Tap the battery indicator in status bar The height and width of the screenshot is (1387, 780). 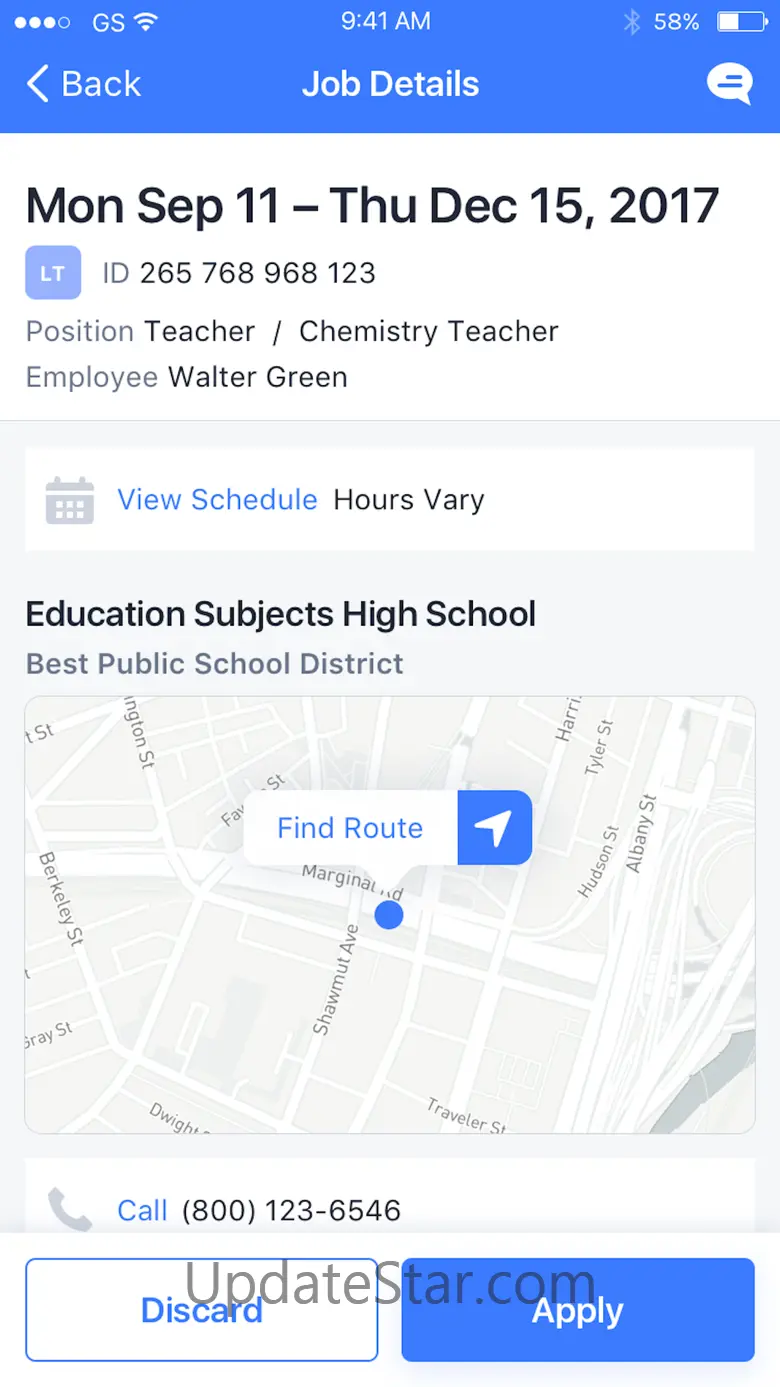[x=741, y=21]
